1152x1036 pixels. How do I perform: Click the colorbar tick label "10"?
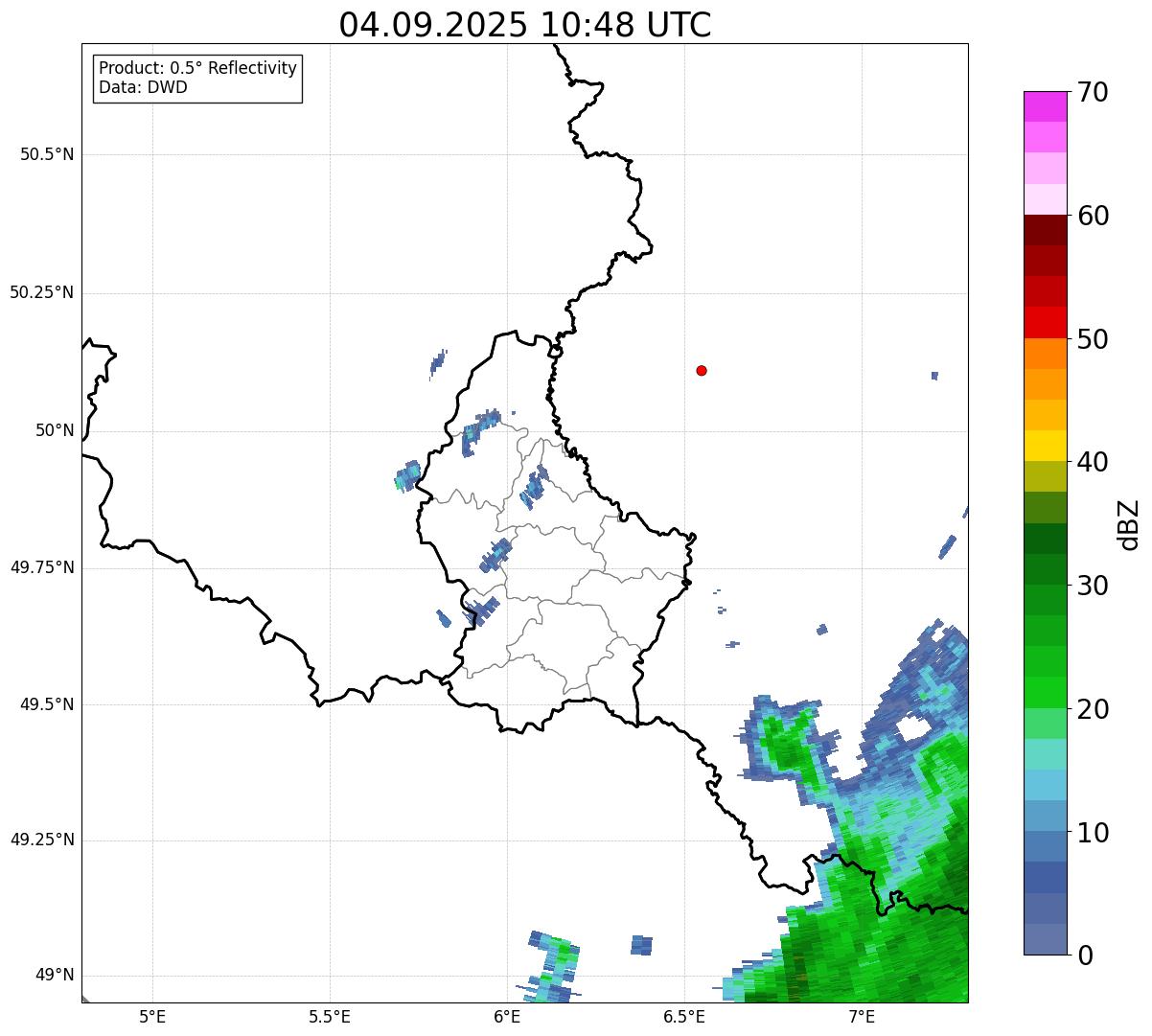tap(1093, 833)
